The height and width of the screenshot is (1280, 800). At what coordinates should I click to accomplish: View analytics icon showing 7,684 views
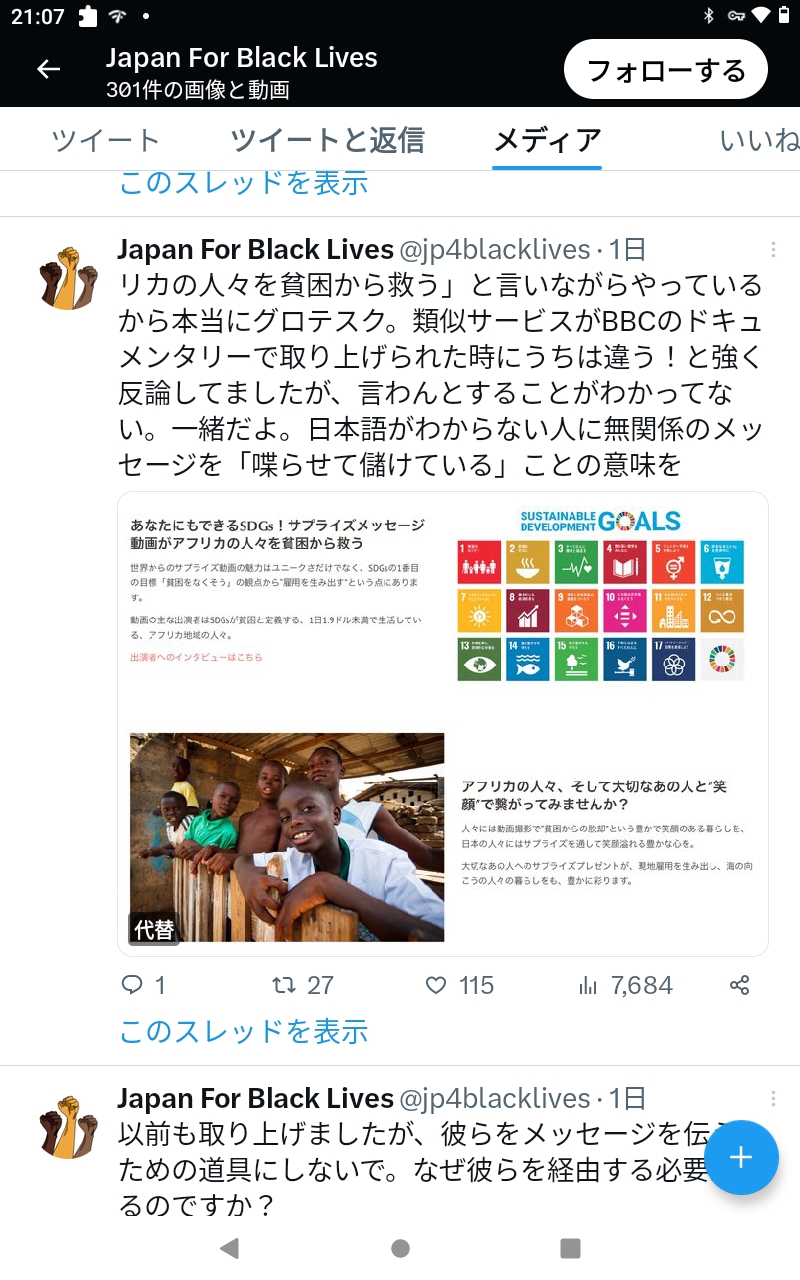588,985
